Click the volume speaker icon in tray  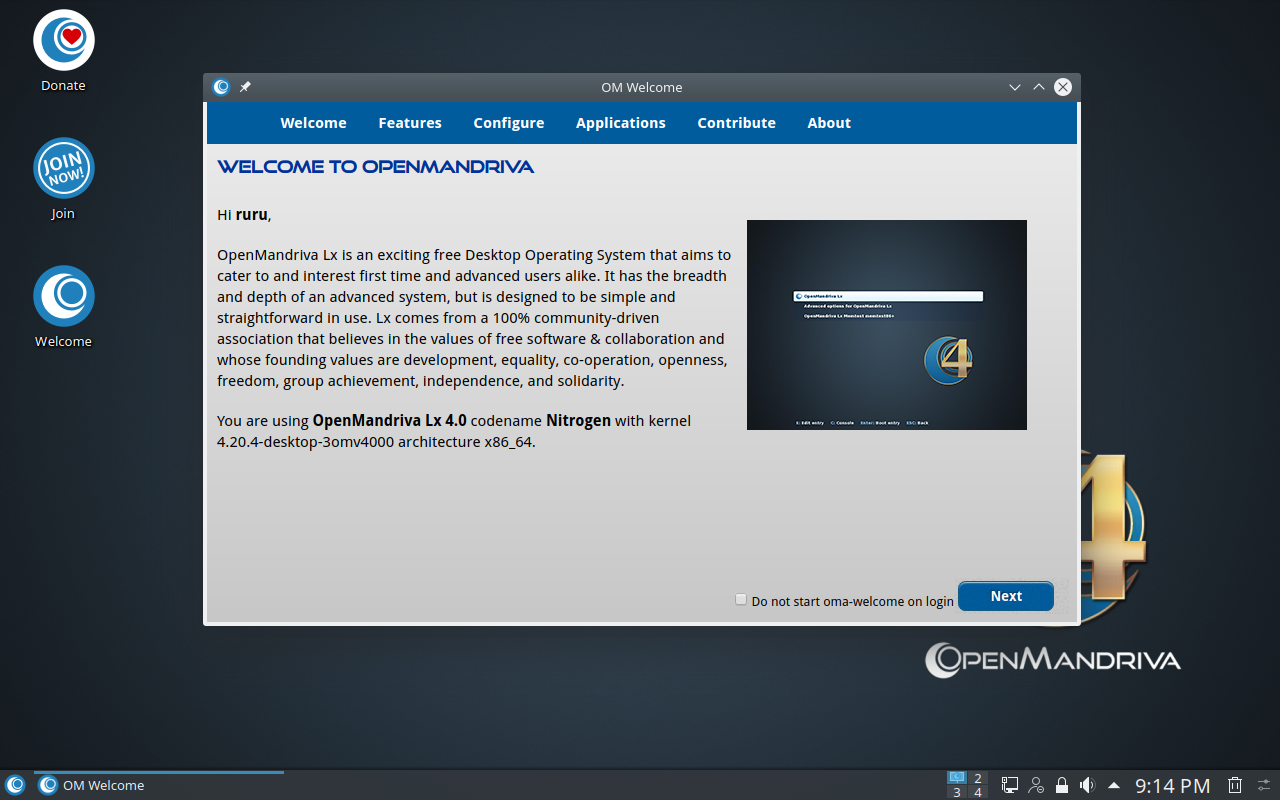1087,785
